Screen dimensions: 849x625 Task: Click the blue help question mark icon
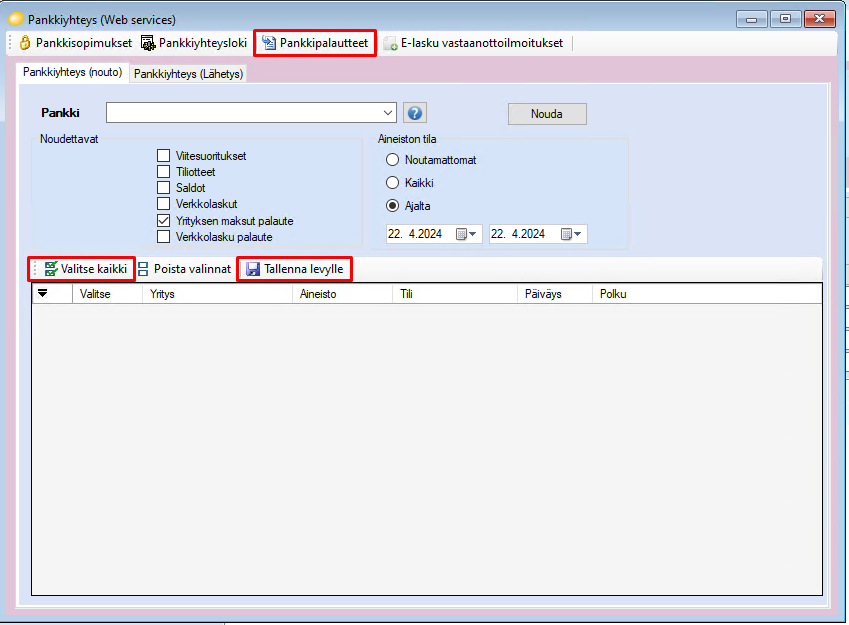point(416,113)
